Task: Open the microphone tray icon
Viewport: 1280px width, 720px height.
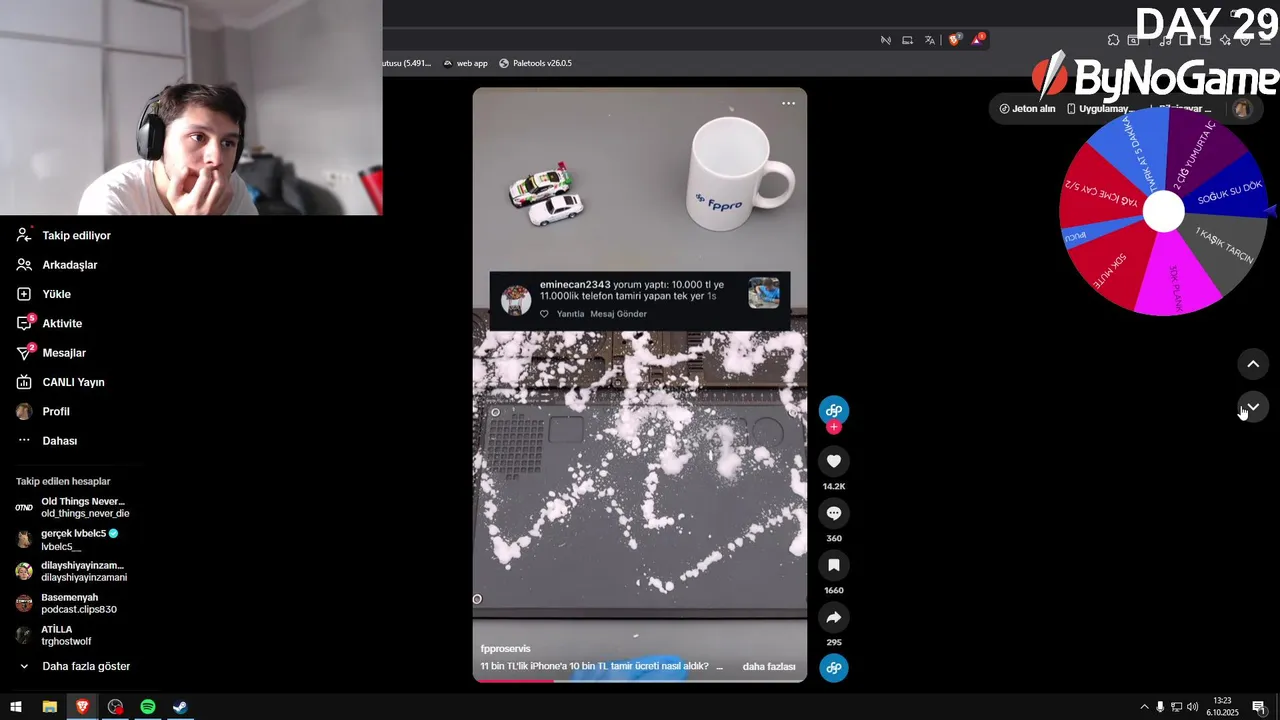Action: click(x=1160, y=707)
